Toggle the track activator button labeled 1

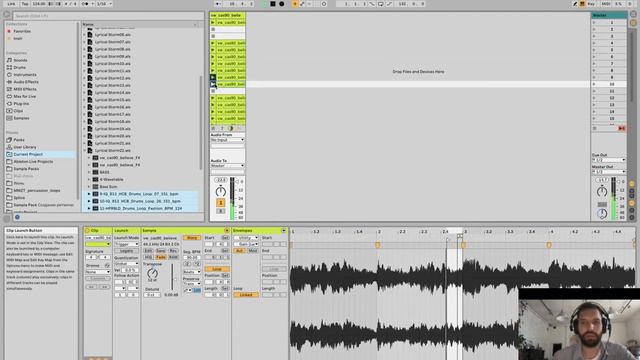[x=220, y=202]
